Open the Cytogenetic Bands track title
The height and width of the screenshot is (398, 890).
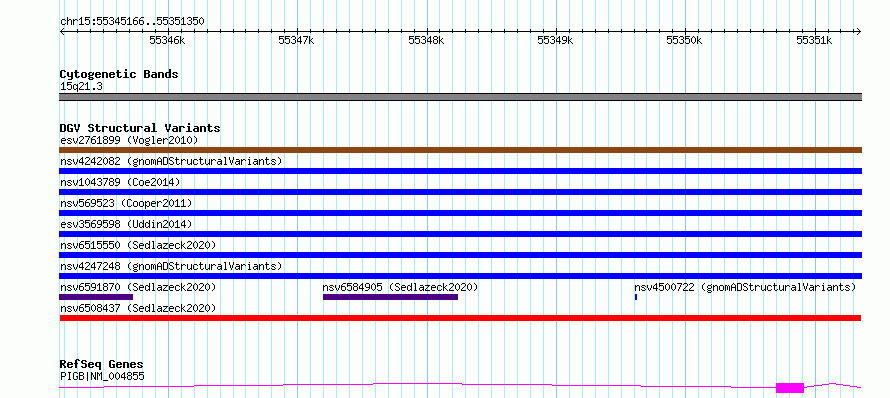(x=119, y=74)
